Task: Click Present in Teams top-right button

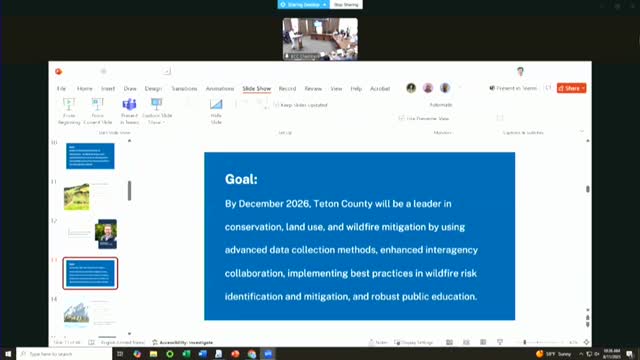Action: (513, 88)
